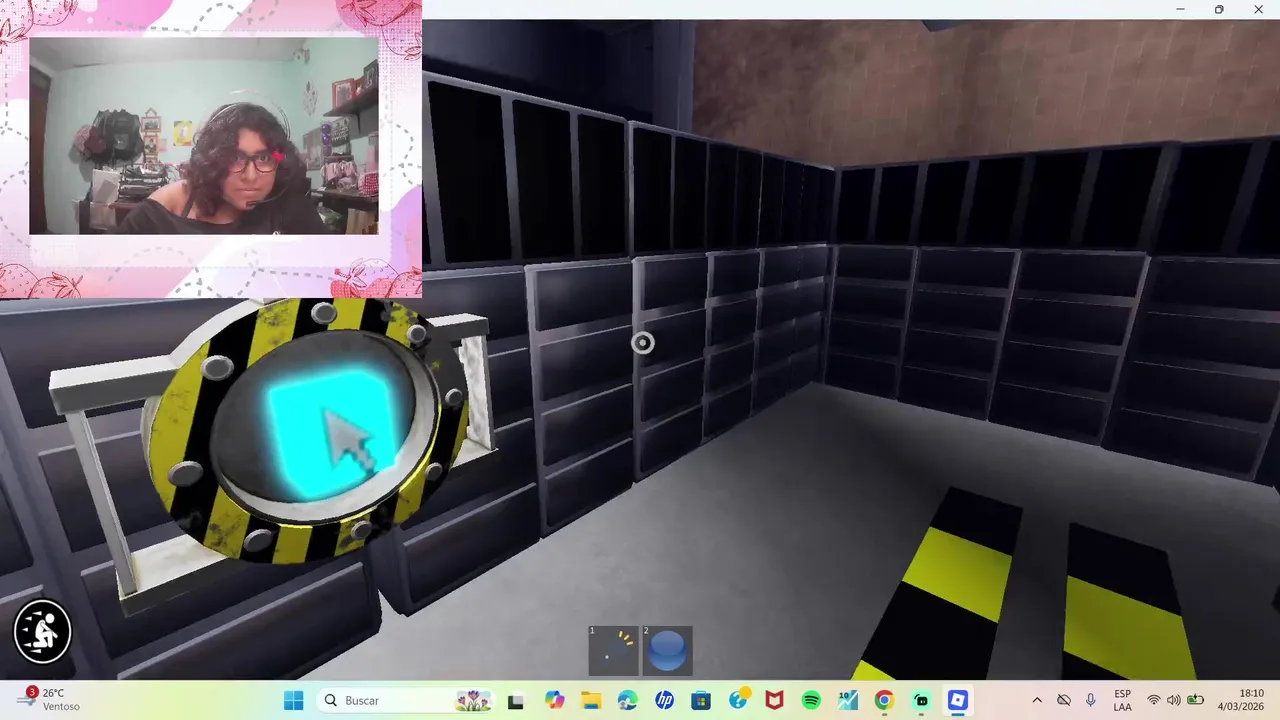This screenshot has width=1280, height=720.
Task: Open the volume speaker tray icon
Action: point(1174,700)
